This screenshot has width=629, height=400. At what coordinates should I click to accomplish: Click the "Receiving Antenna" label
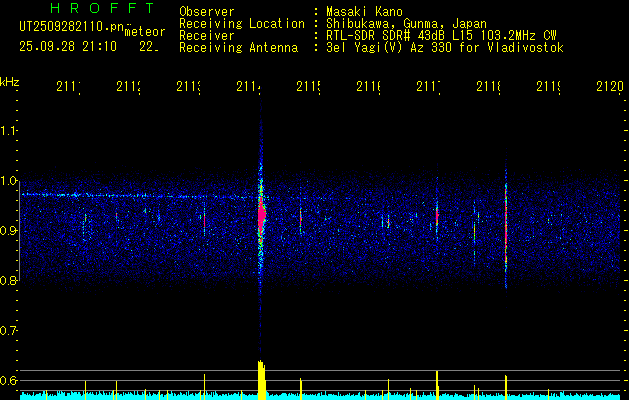(x=239, y=48)
